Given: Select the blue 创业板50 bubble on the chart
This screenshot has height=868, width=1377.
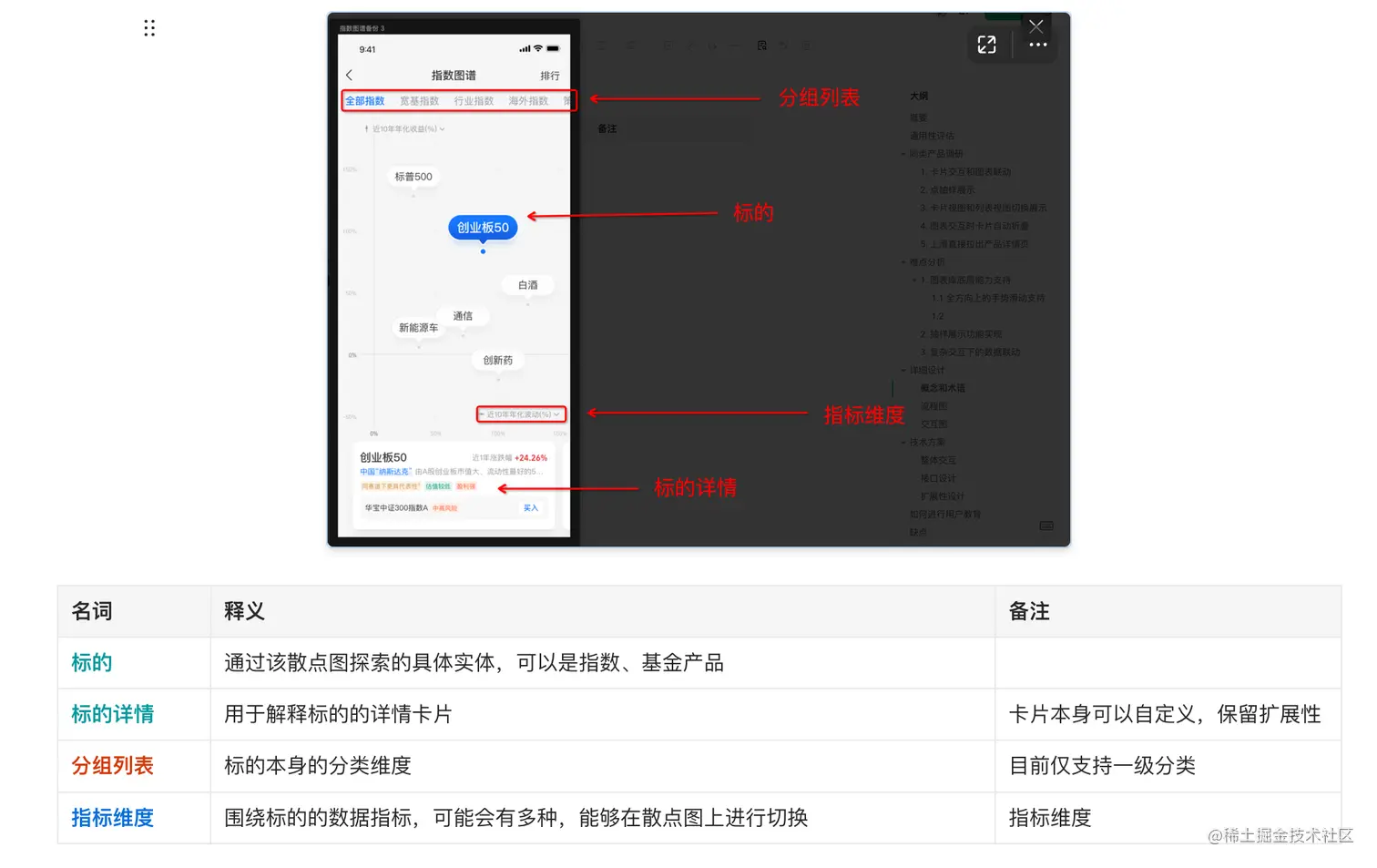Looking at the screenshot, I should [483, 228].
